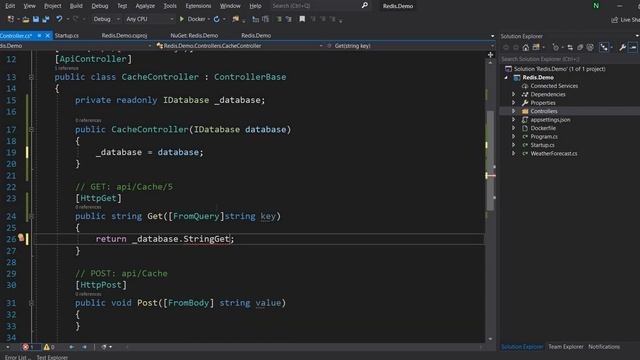Screen dimensions: 640x360
Task: Toggle the Preview Selected Items button
Action: (633, 48)
